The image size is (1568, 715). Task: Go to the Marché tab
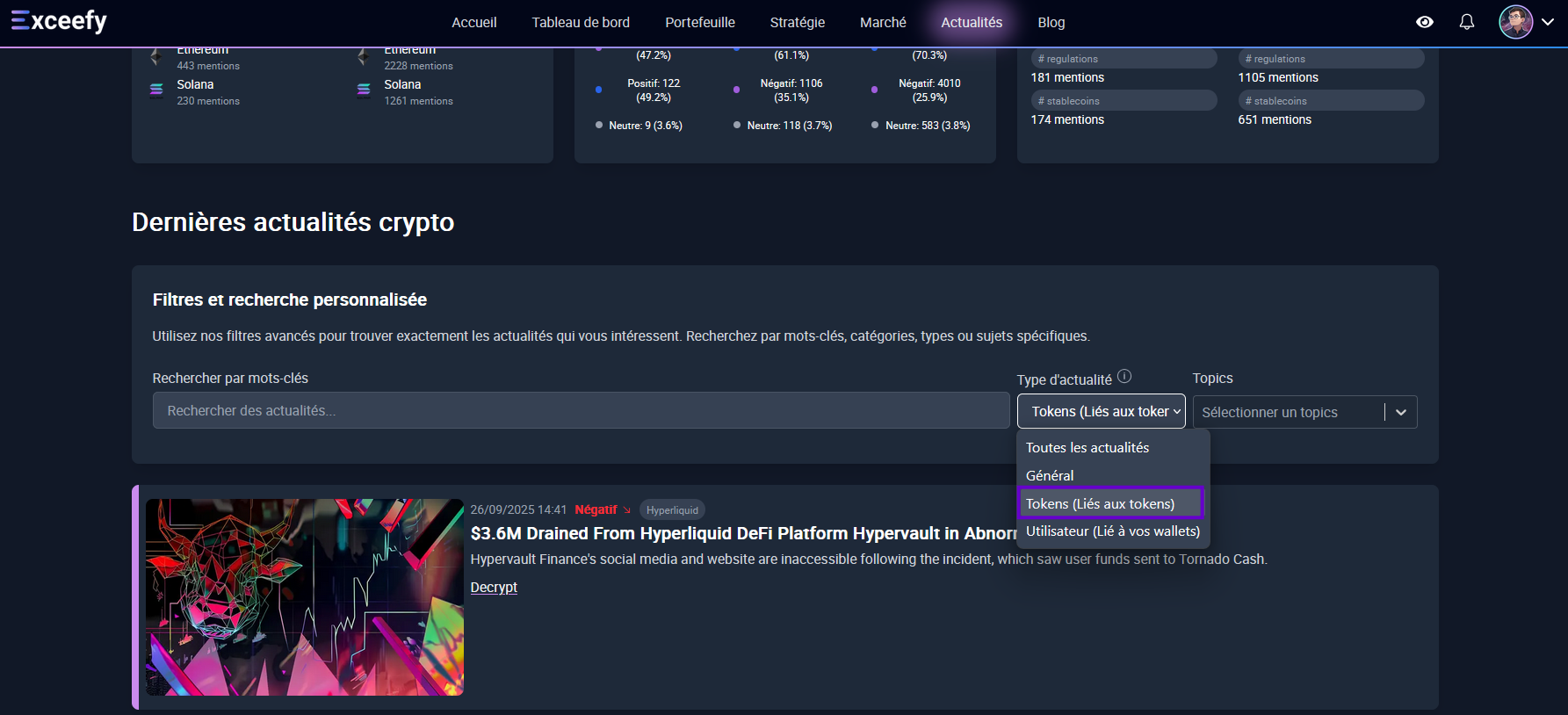click(x=883, y=22)
